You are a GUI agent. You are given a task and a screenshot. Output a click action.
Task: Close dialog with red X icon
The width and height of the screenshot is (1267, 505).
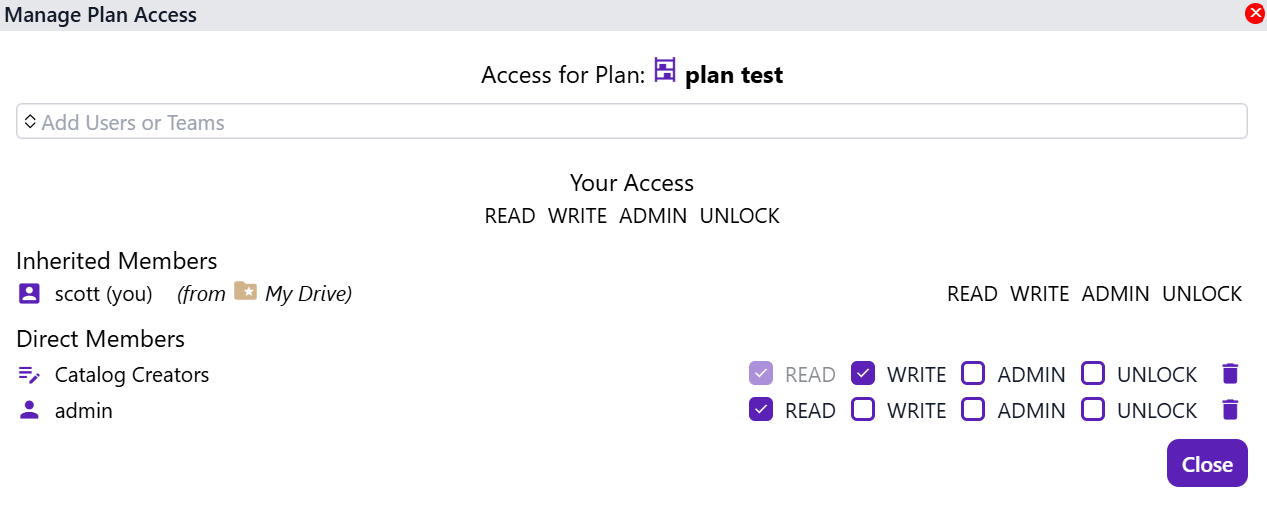click(x=1255, y=13)
